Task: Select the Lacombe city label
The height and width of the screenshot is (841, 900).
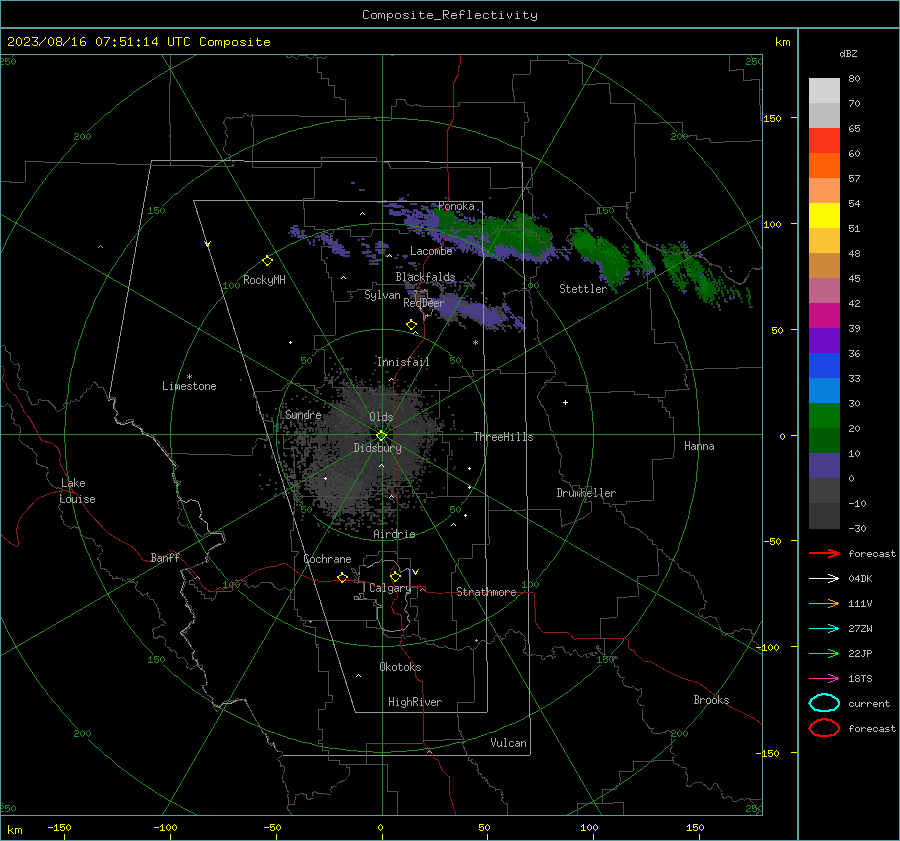Action: (x=431, y=251)
